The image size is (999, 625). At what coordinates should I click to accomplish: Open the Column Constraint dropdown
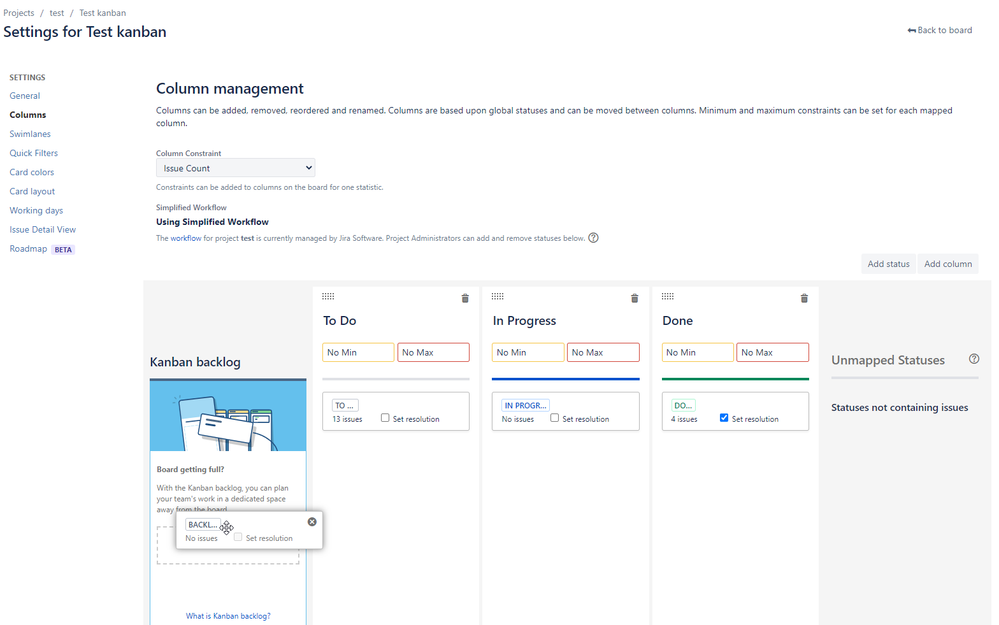point(235,168)
